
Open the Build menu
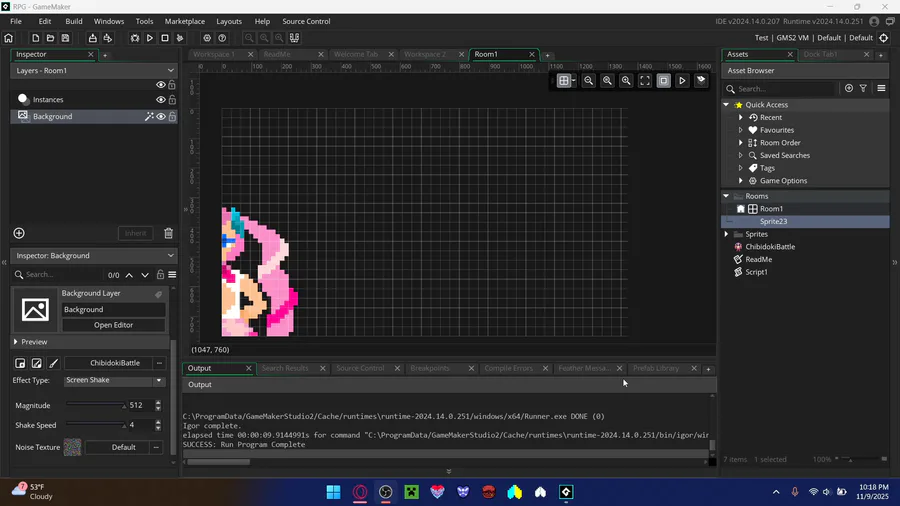click(x=73, y=21)
